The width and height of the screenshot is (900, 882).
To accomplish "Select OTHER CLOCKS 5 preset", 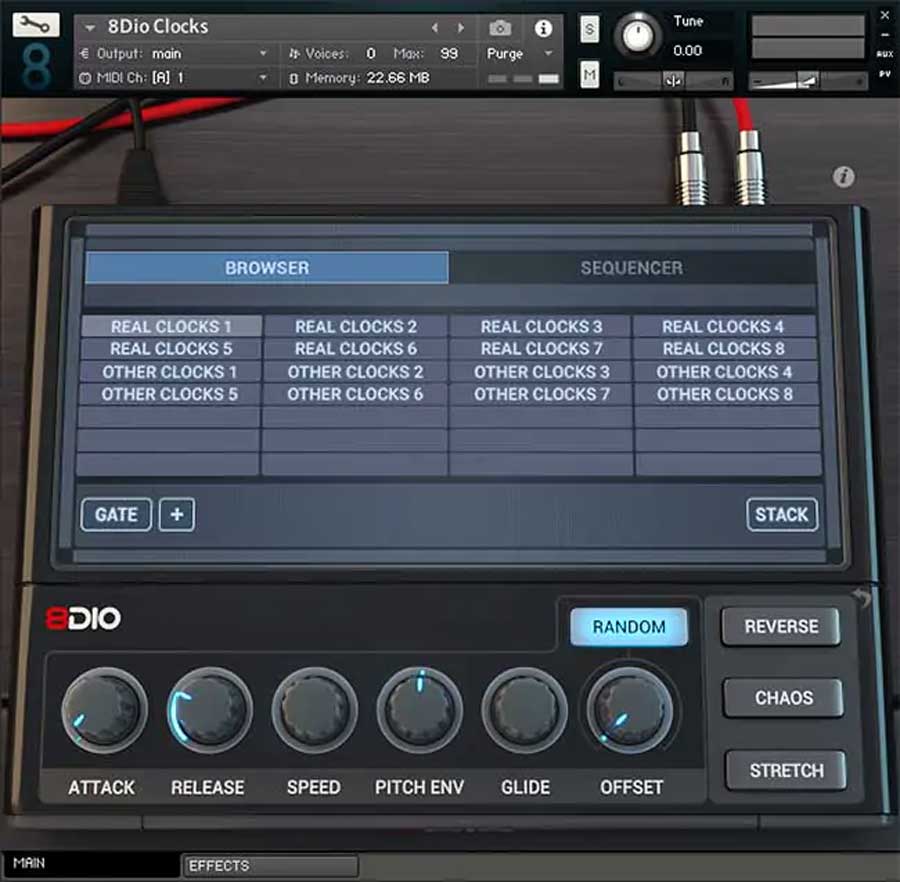I will pos(169,394).
